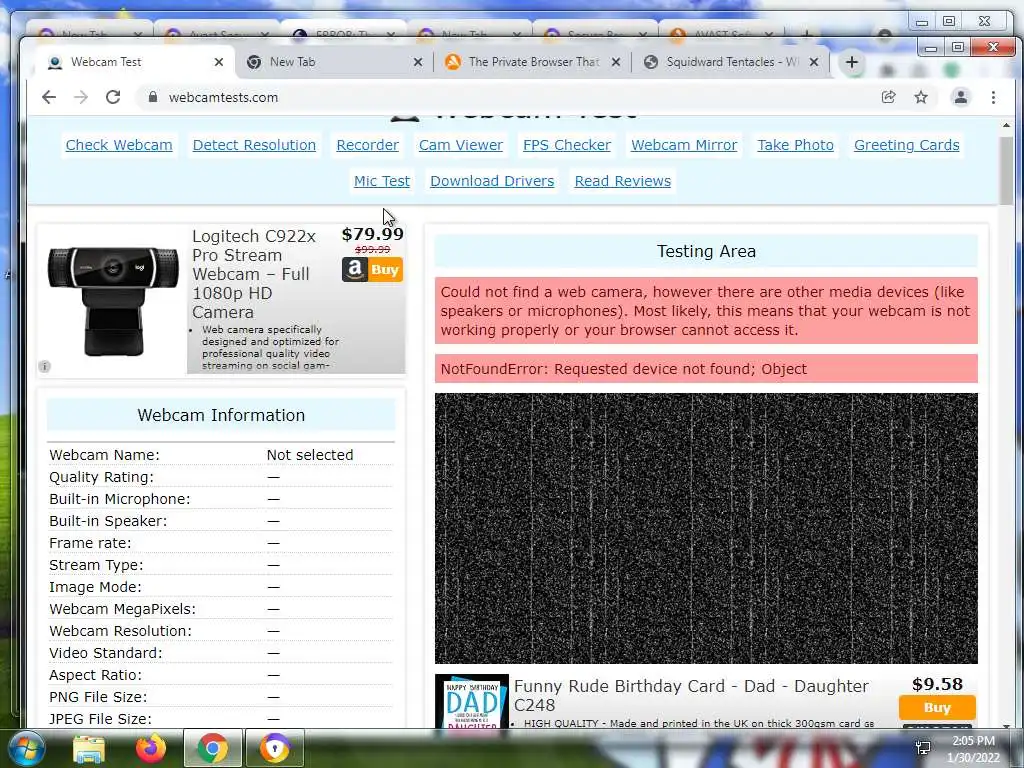This screenshot has height=768, width=1024.
Task: Open the Cam Viewer link
Action: point(461,145)
